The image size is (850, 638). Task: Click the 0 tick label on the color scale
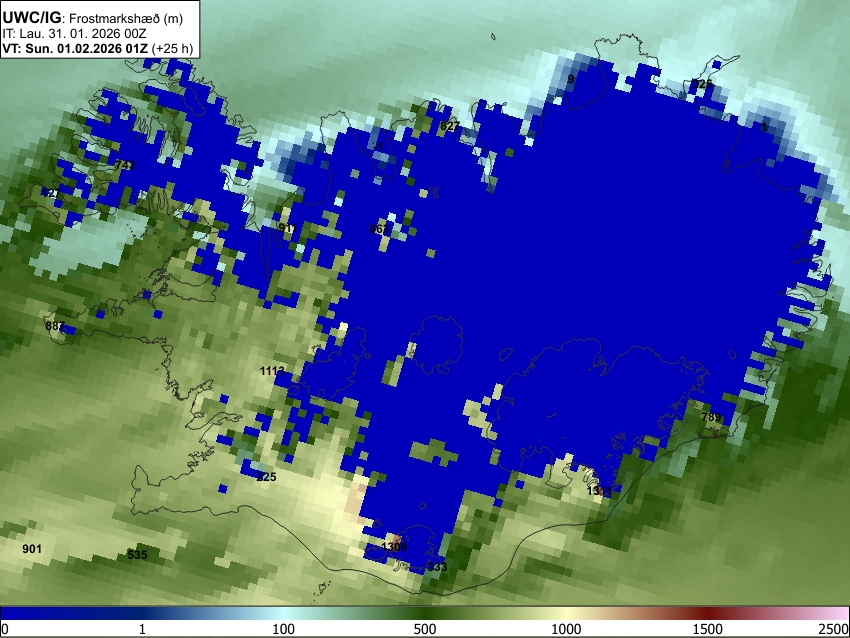point(5,629)
